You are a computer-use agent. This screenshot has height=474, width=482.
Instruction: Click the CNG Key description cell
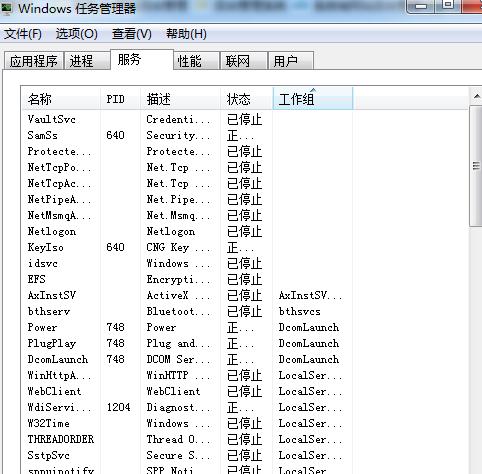[179, 247]
